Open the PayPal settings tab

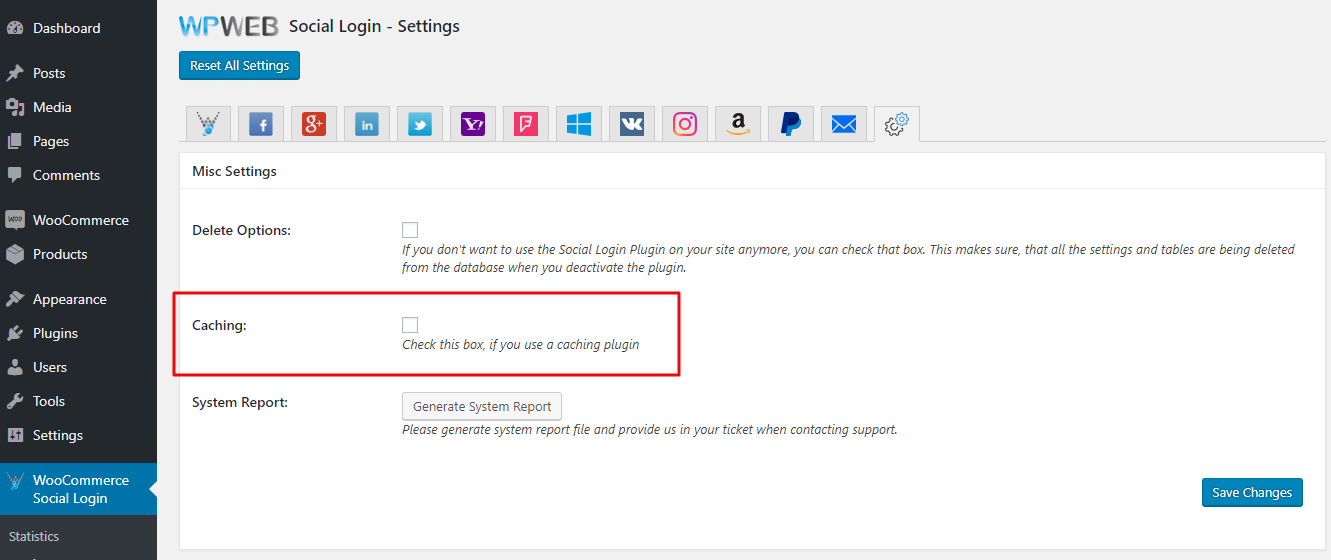click(791, 124)
